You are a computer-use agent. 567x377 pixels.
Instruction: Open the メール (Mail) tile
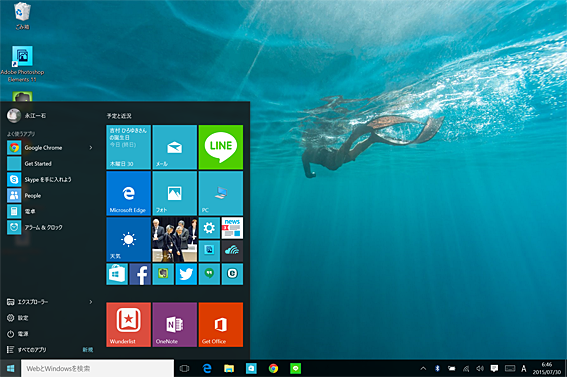point(175,147)
